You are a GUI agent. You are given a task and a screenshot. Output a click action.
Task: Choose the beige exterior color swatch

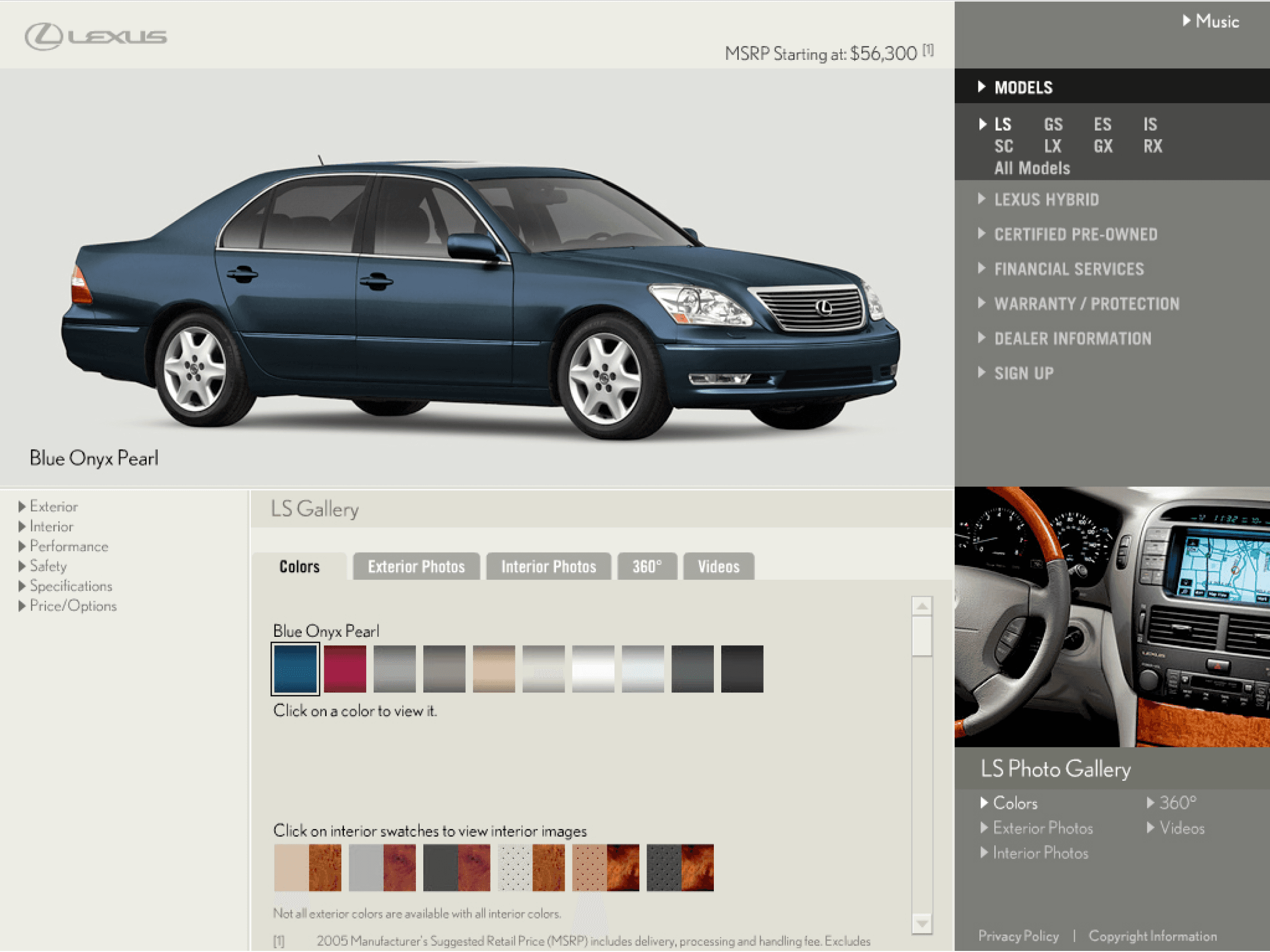pos(494,669)
